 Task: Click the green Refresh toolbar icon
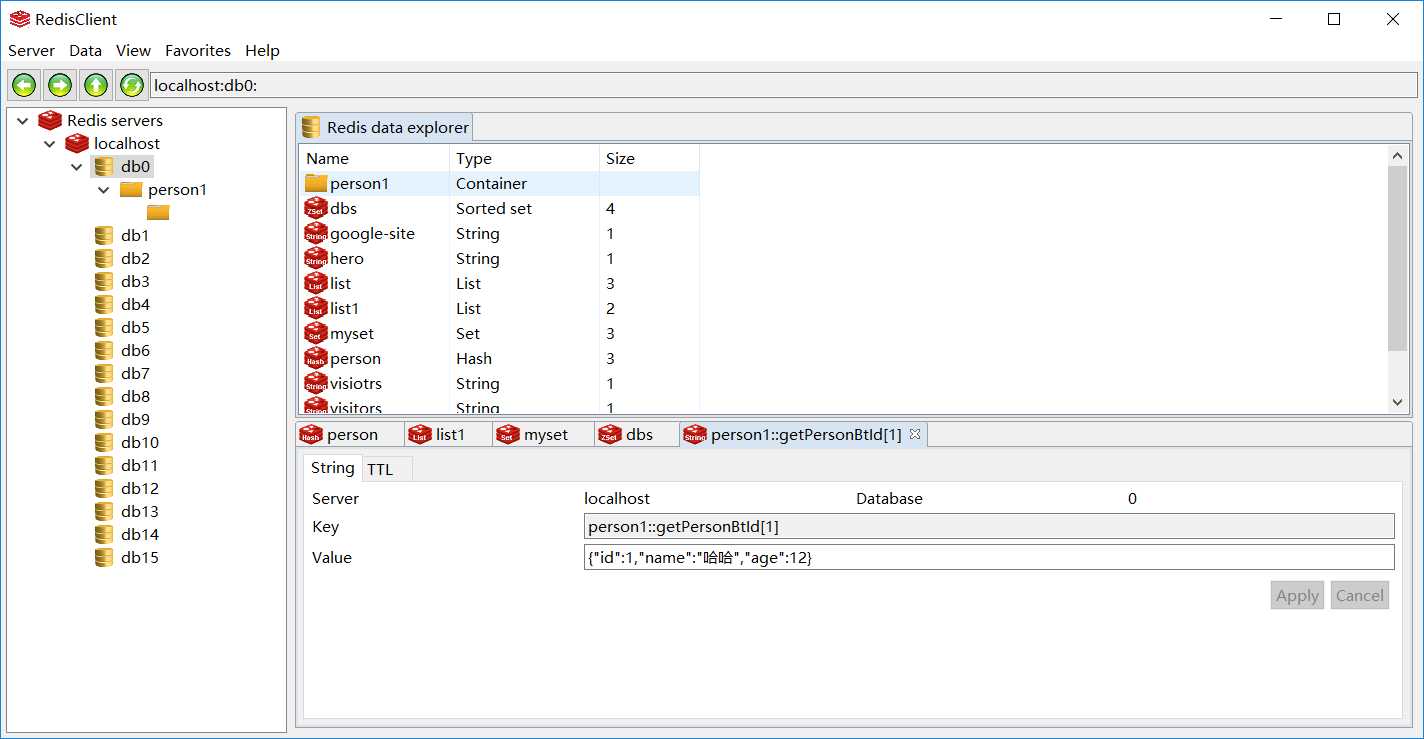[x=132, y=85]
